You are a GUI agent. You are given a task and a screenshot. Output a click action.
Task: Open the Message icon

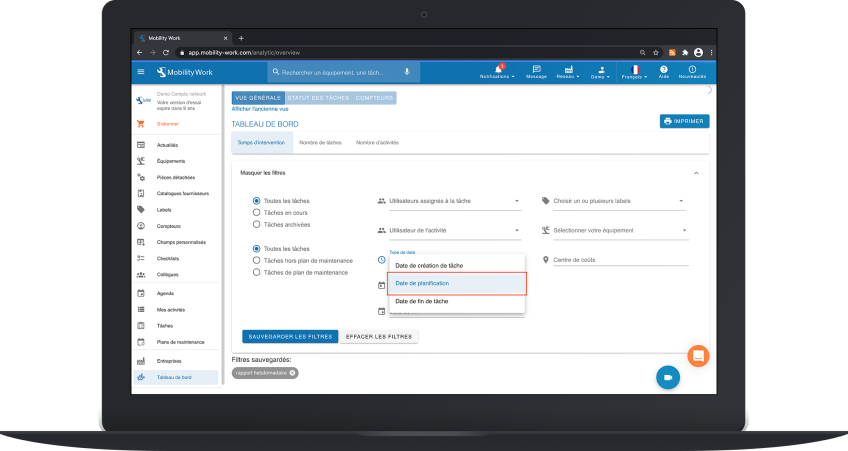click(x=536, y=71)
